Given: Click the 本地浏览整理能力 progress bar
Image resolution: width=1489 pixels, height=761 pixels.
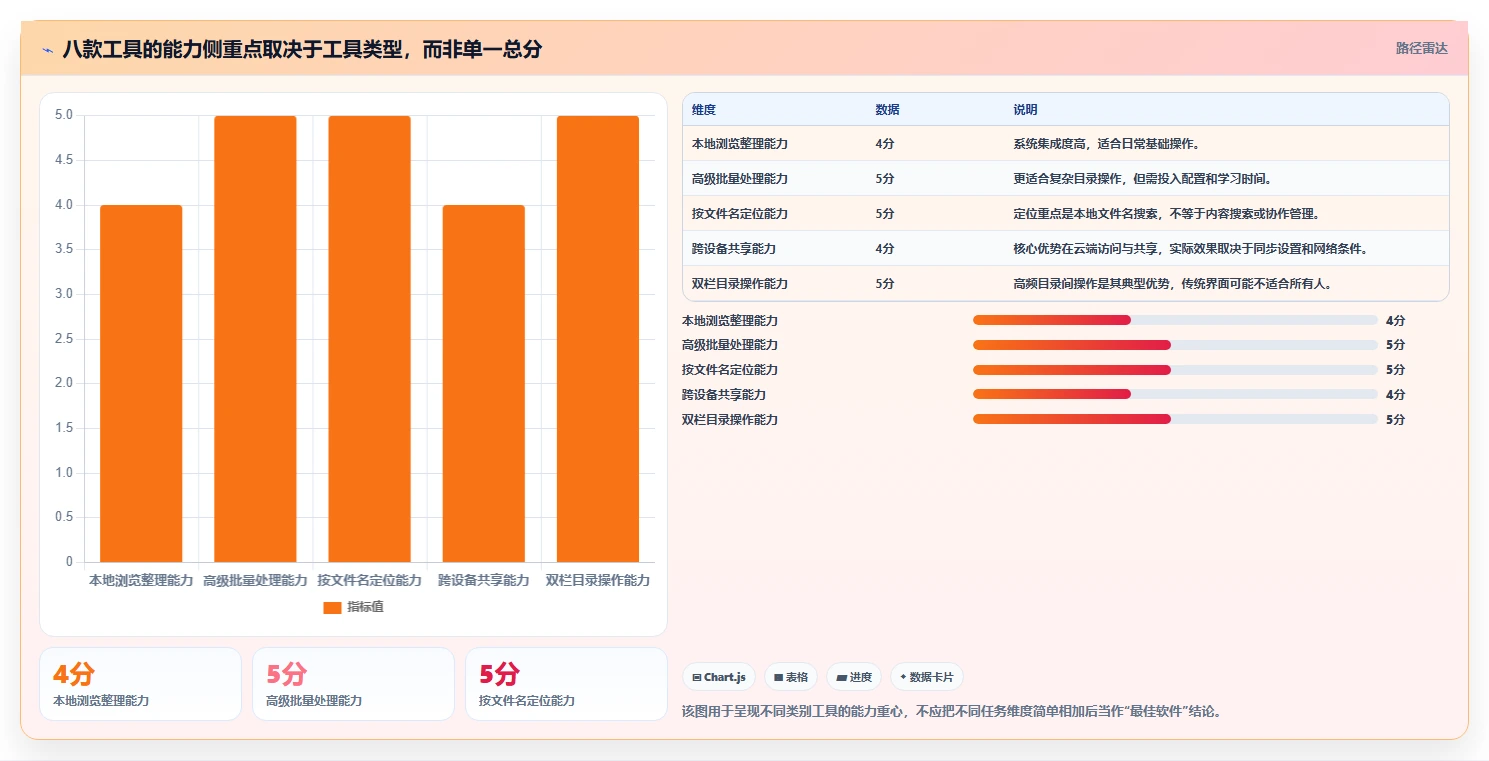Looking at the screenshot, I should [1175, 320].
